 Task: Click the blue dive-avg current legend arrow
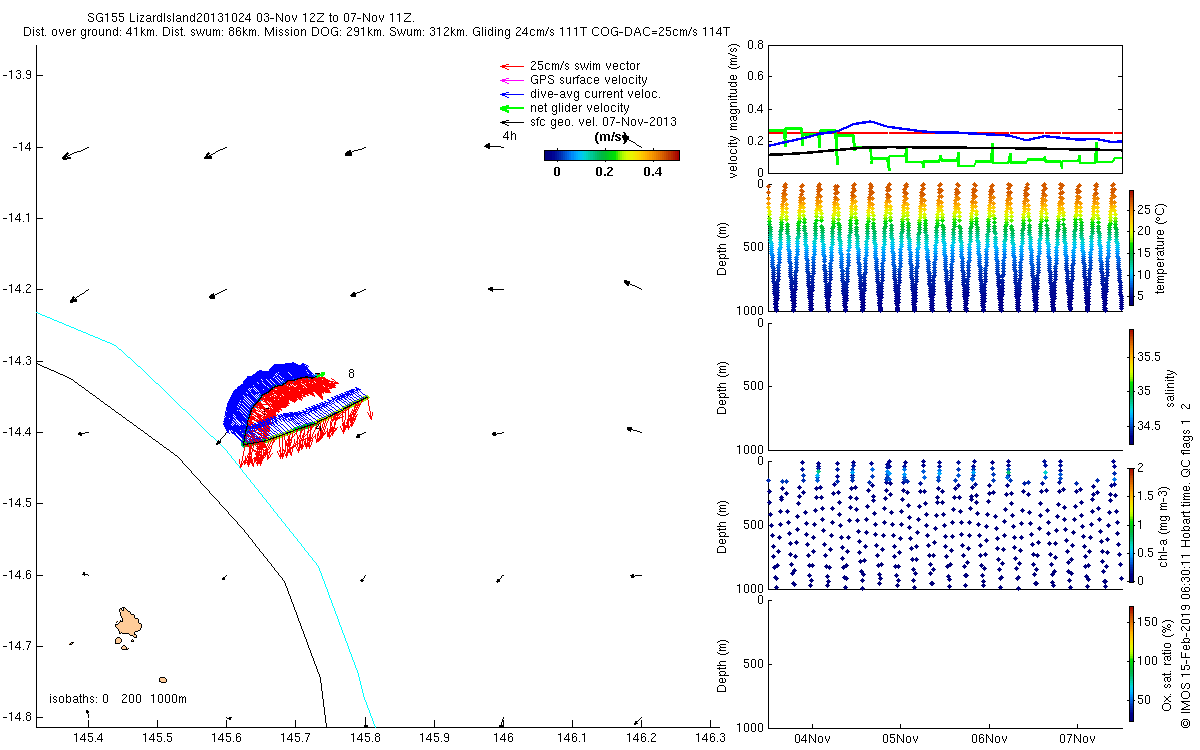click(x=510, y=93)
